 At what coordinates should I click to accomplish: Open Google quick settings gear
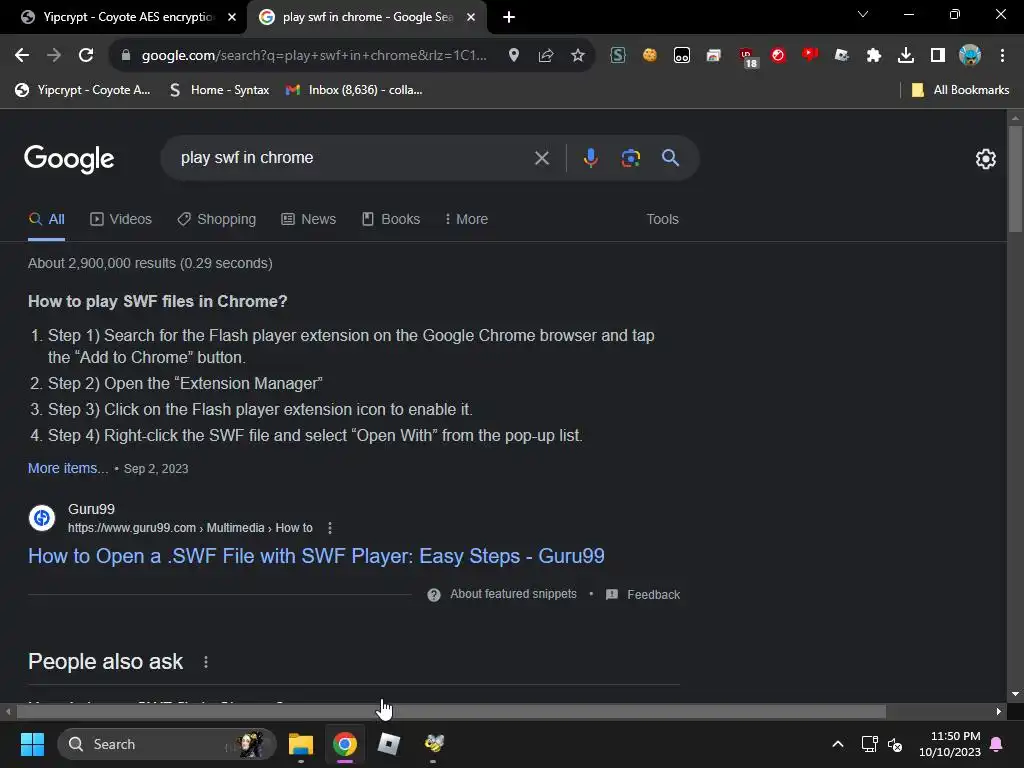(x=985, y=159)
